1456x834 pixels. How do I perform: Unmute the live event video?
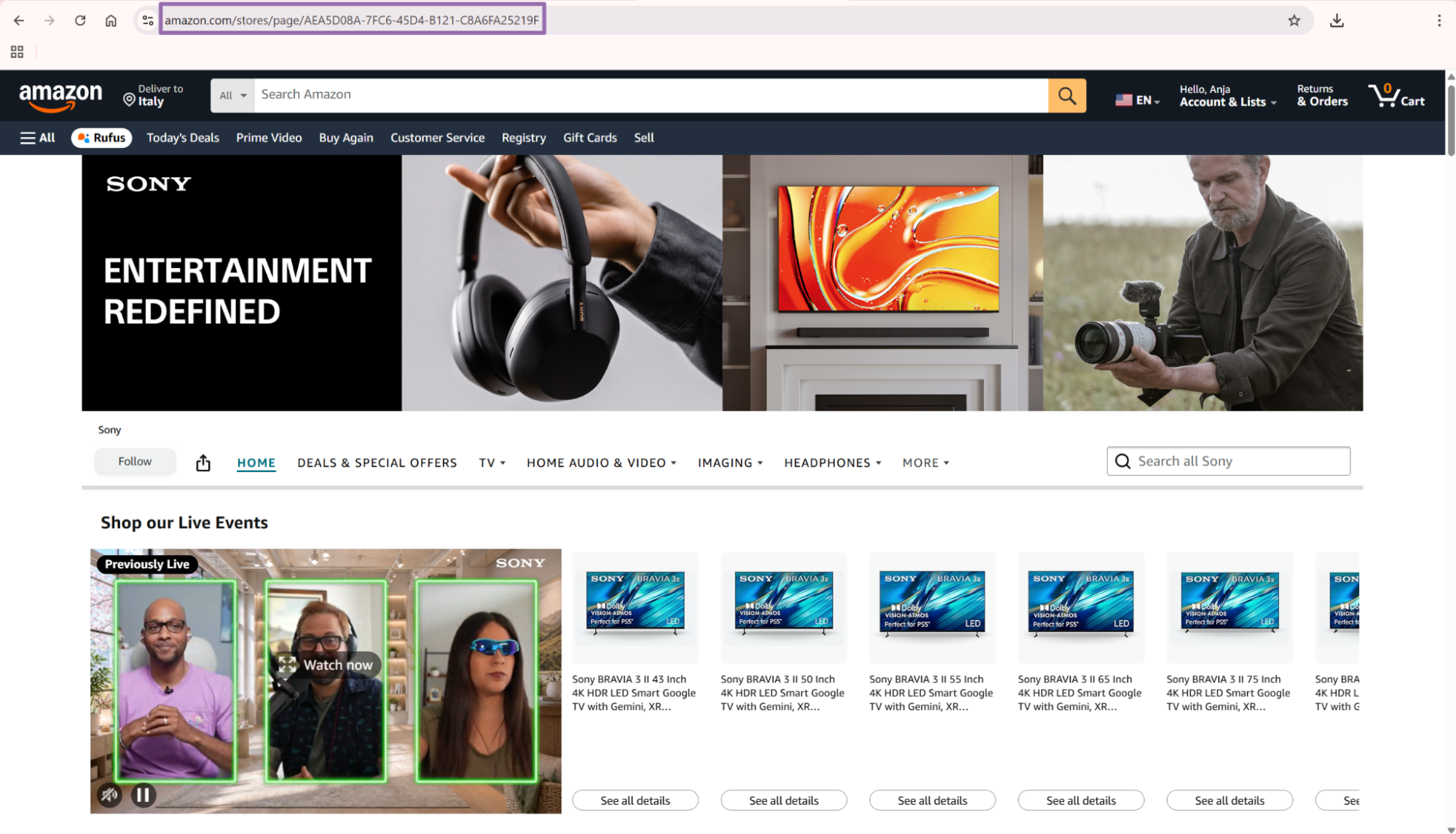click(110, 795)
